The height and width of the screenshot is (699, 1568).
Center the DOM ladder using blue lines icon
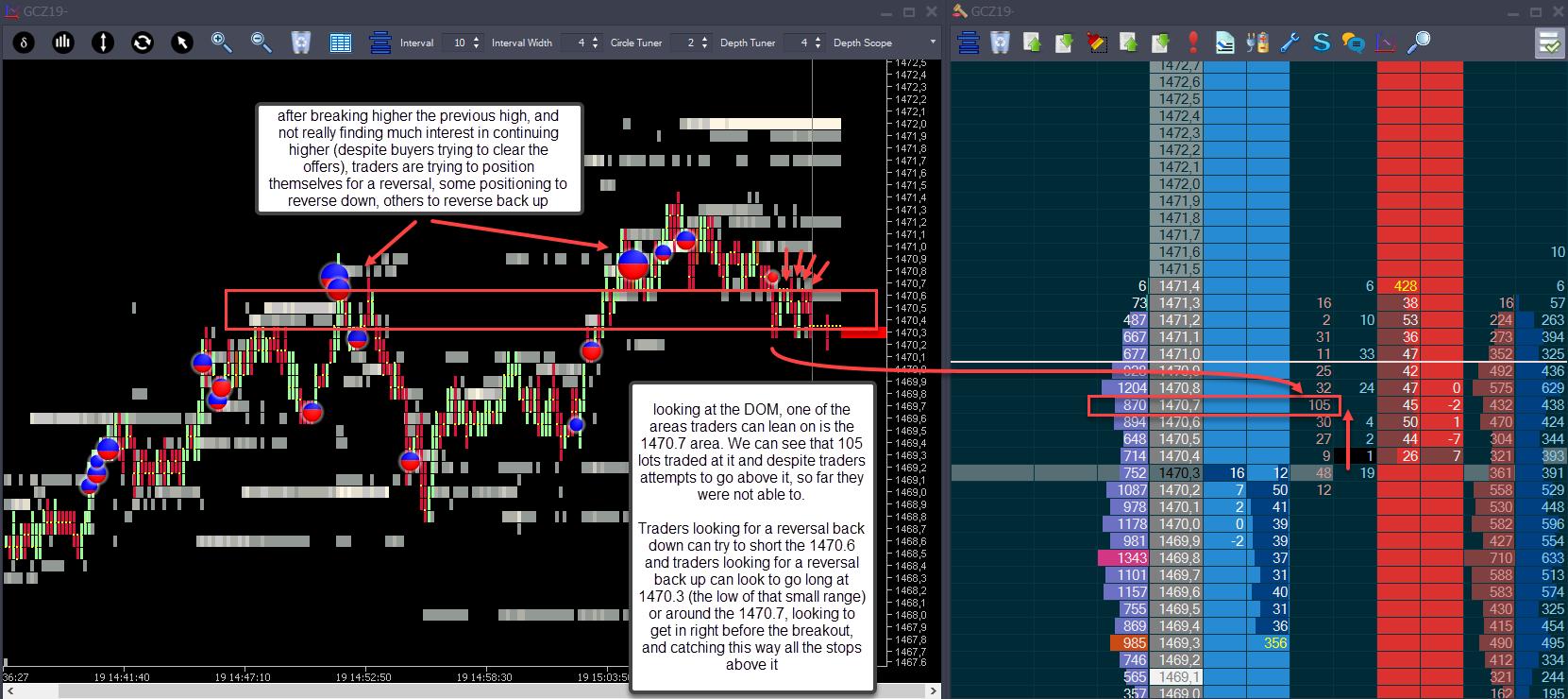tap(969, 43)
